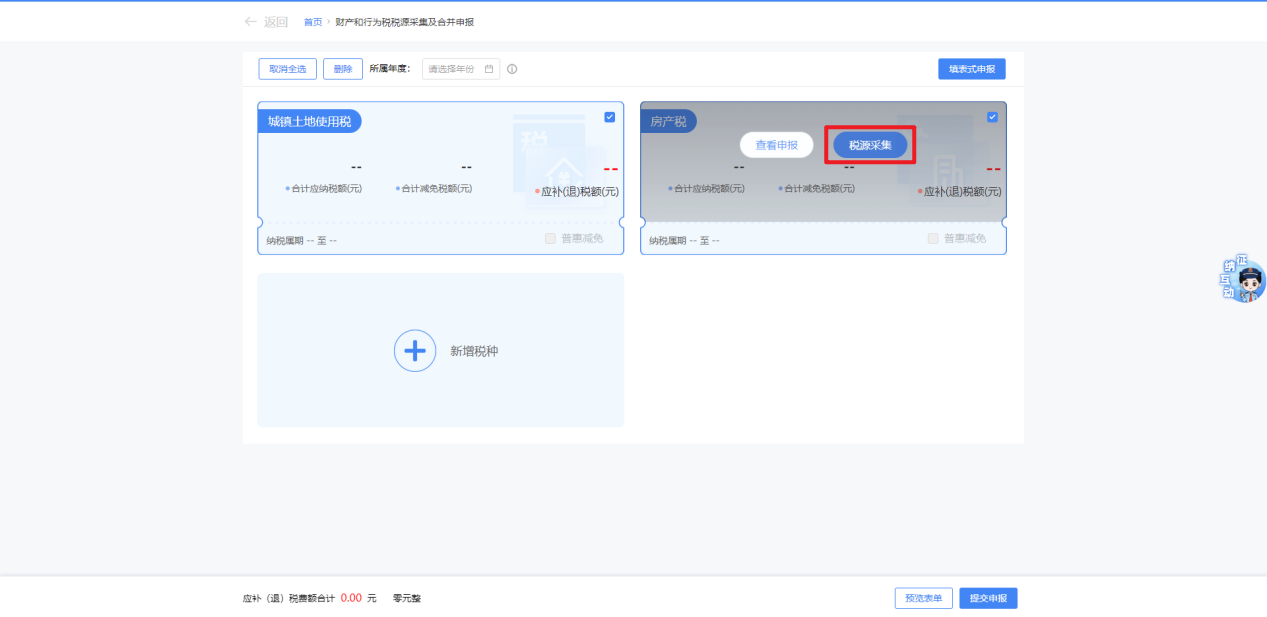Click the info icon beside the year picker
The height and width of the screenshot is (617, 1267).
pyautogui.click(x=512, y=69)
